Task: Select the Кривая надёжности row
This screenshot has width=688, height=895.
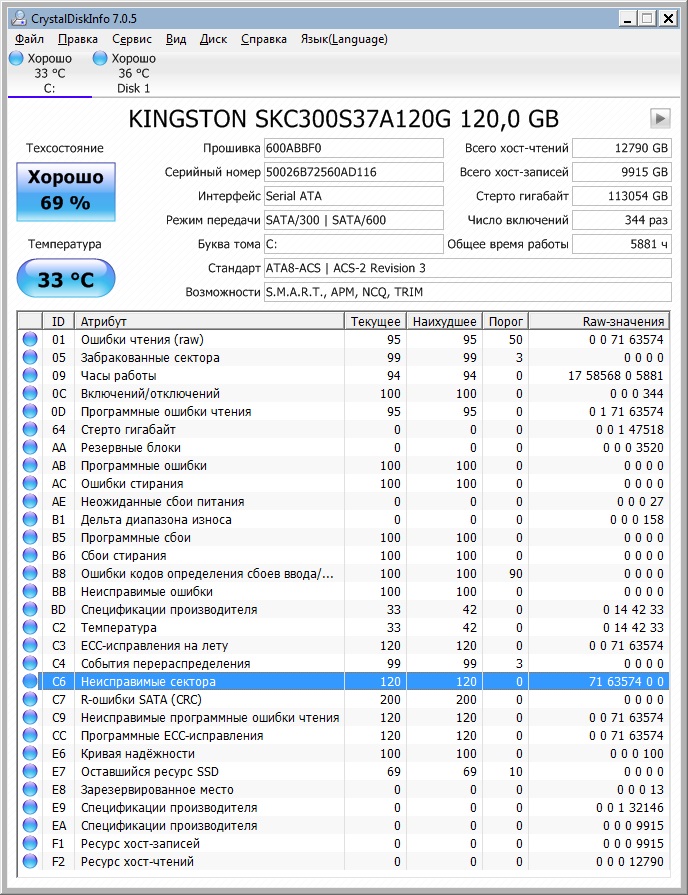Action: click(x=343, y=753)
